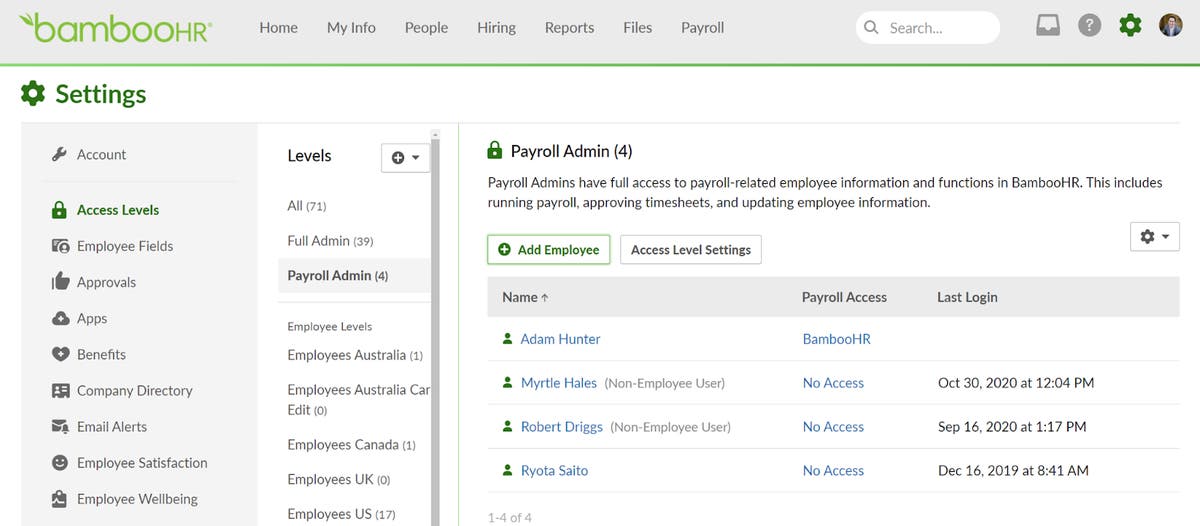Select Payroll Admin (4) level
Screen dimensions: 1200x526
(x=354, y=275)
